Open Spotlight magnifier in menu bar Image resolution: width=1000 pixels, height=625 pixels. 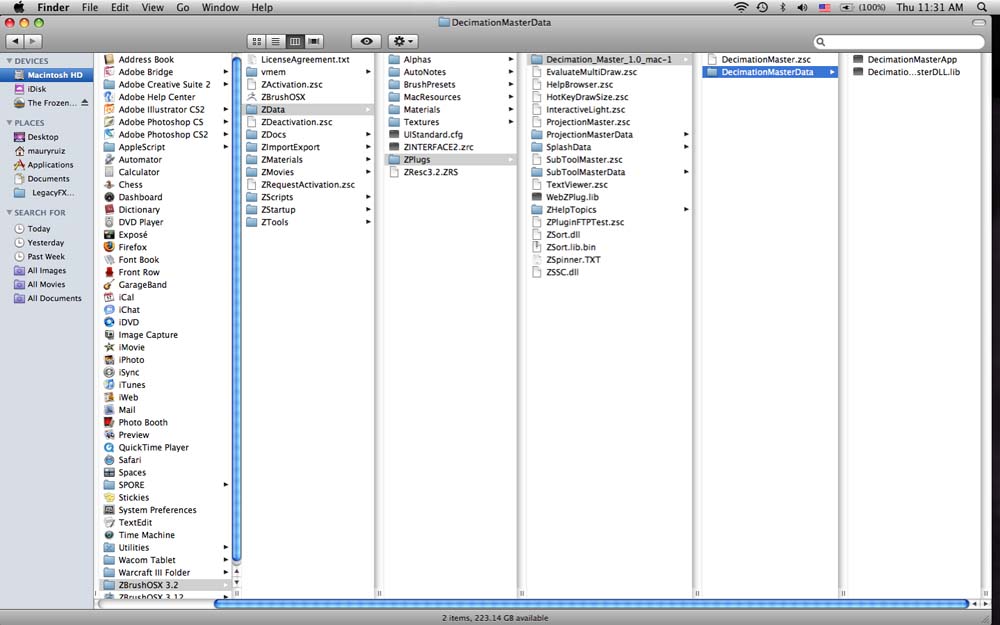coord(982,7)
